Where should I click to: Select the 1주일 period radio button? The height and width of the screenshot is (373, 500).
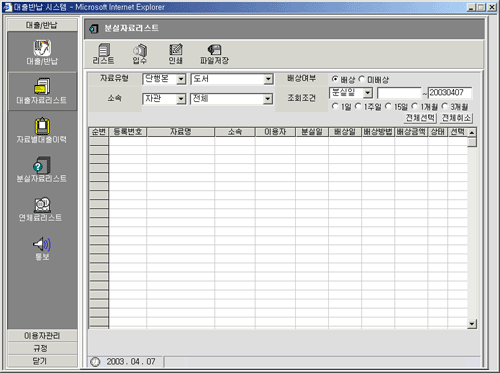tap(358, 106)
